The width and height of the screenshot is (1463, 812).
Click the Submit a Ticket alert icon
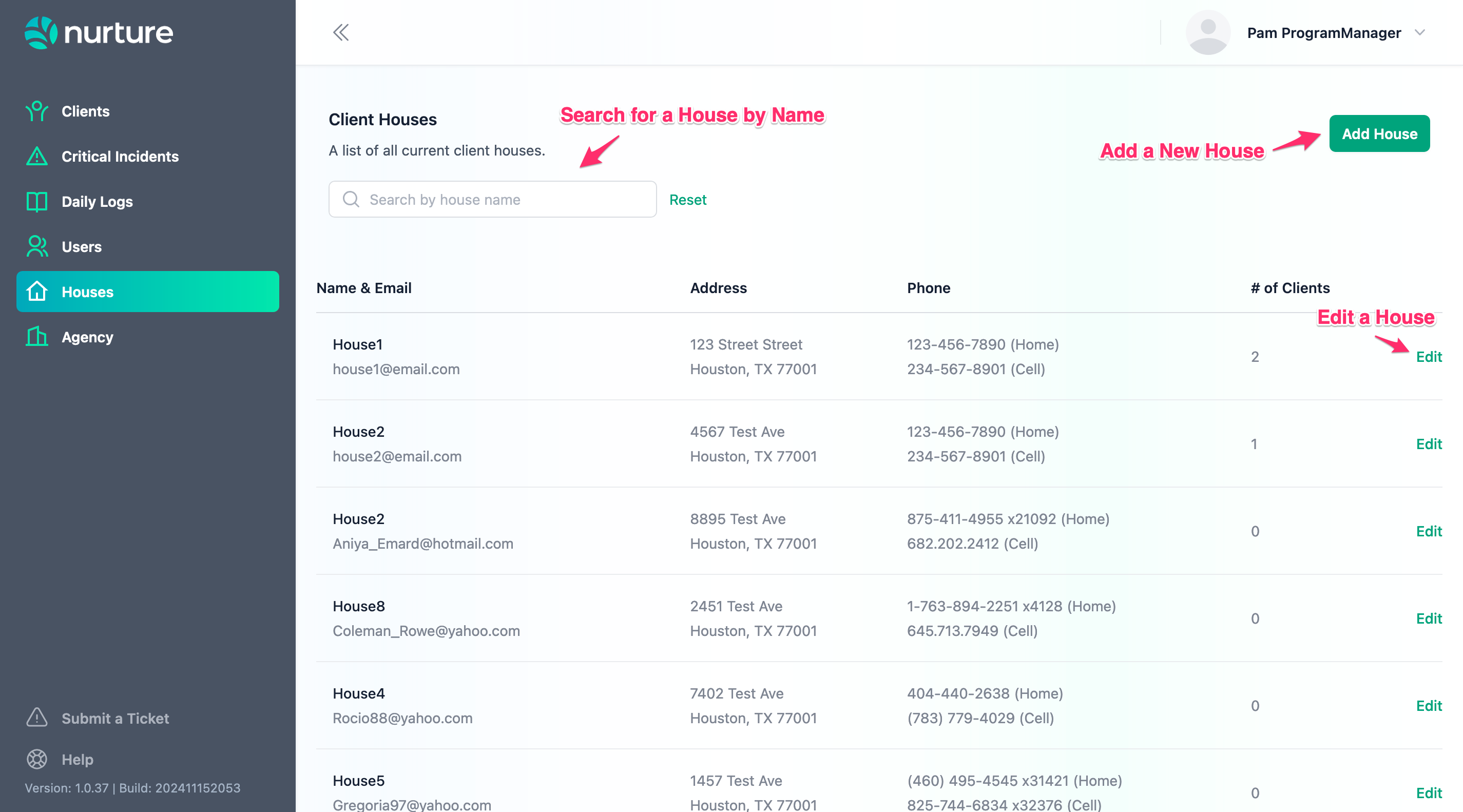click(x=37, y=718)
